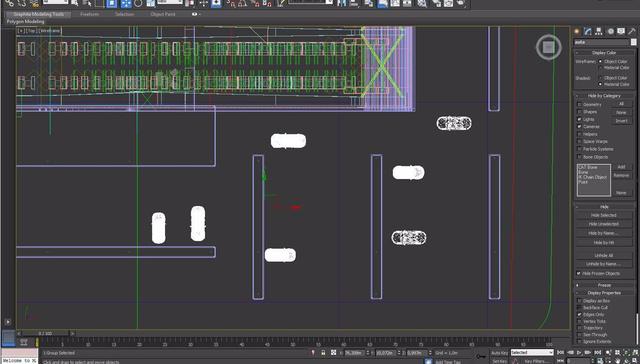The height and width of the screenshot is (364, 640).
Task: Click the play arrow at viewport's left edge
Action: pos(8,322)
